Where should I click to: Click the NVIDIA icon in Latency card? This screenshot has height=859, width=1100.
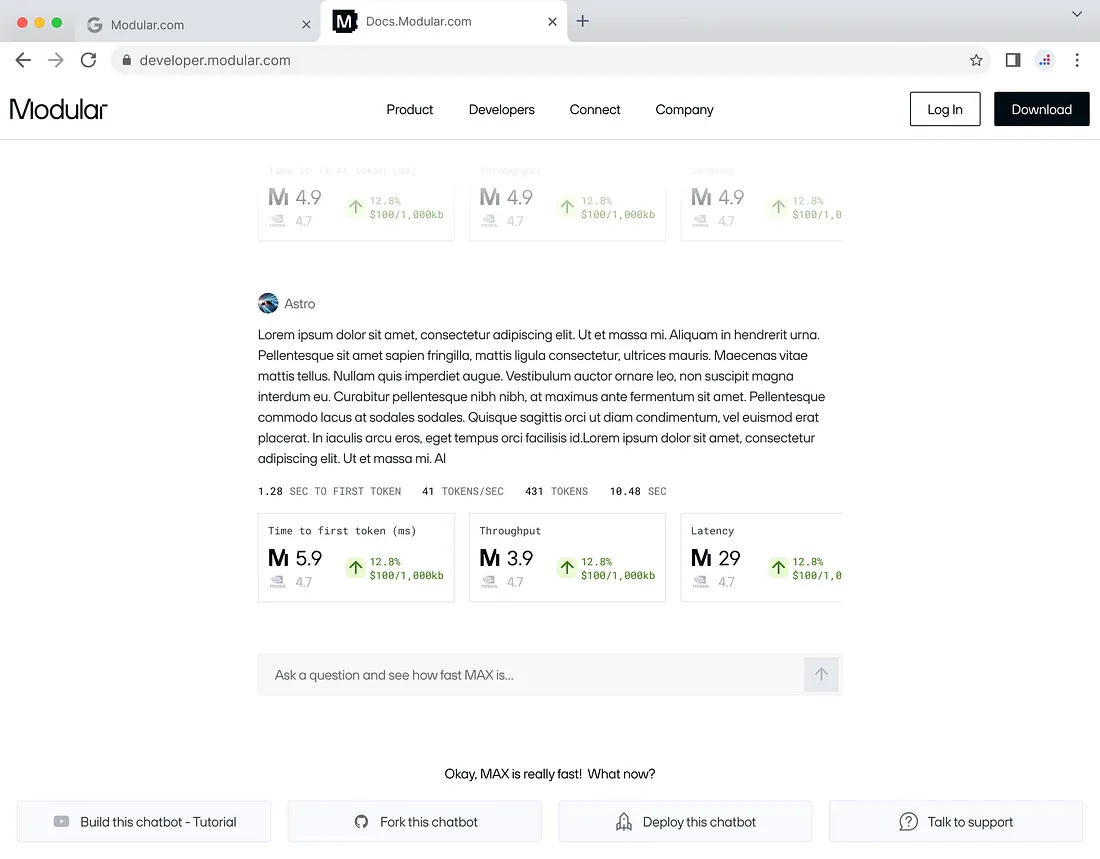pyautogui.click(x=701, y=582)
